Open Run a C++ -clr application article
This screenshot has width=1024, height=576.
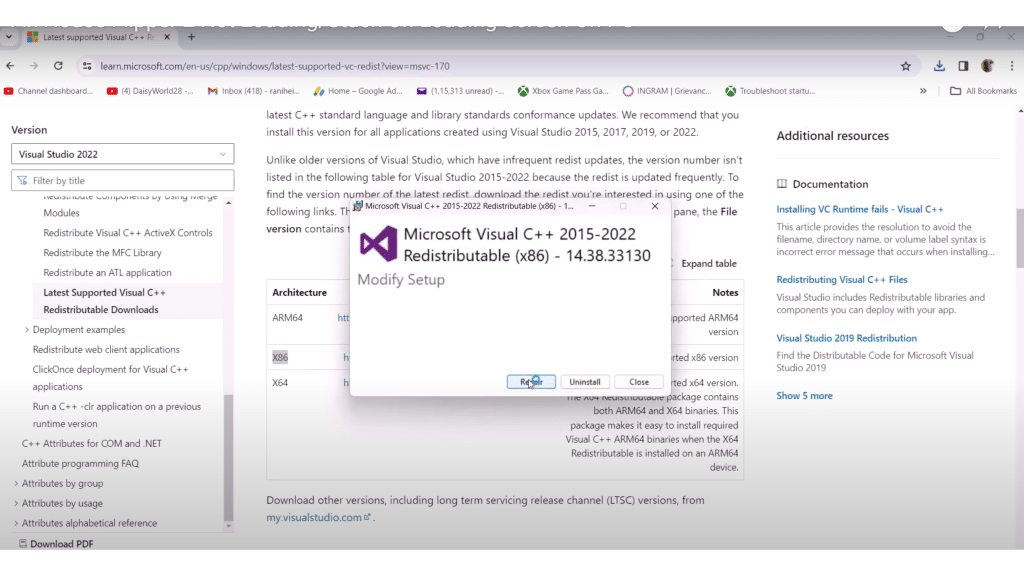point(117,415)
